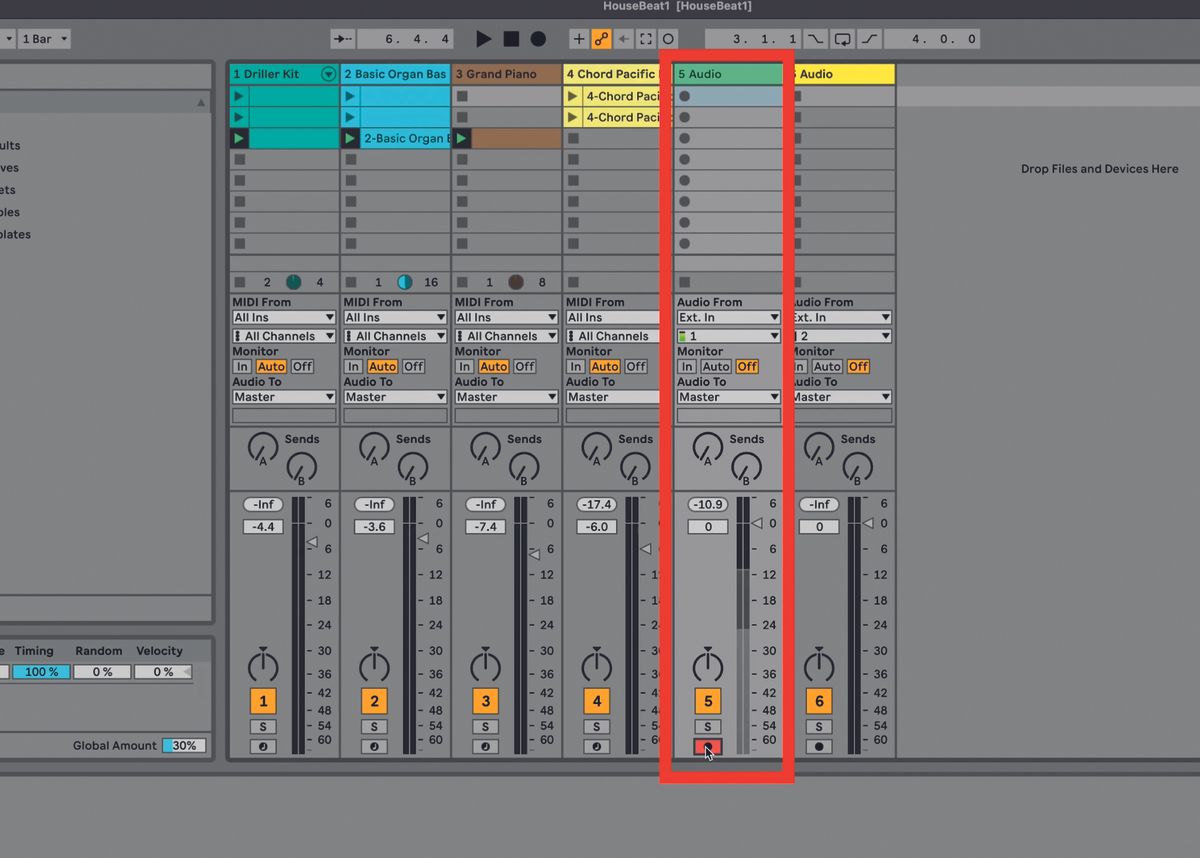Set Driller Kit monitor to In

tap(242, 366)
